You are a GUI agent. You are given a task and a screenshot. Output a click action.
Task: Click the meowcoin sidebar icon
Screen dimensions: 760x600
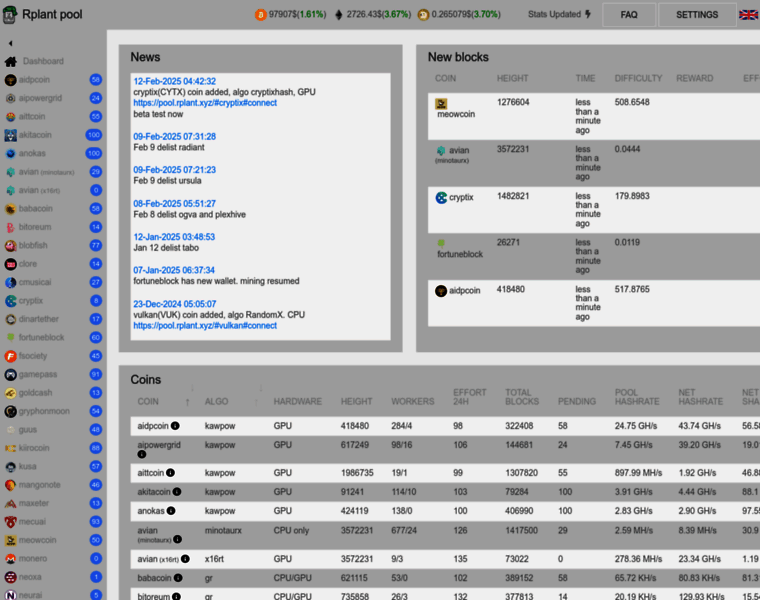click(10, 540)
